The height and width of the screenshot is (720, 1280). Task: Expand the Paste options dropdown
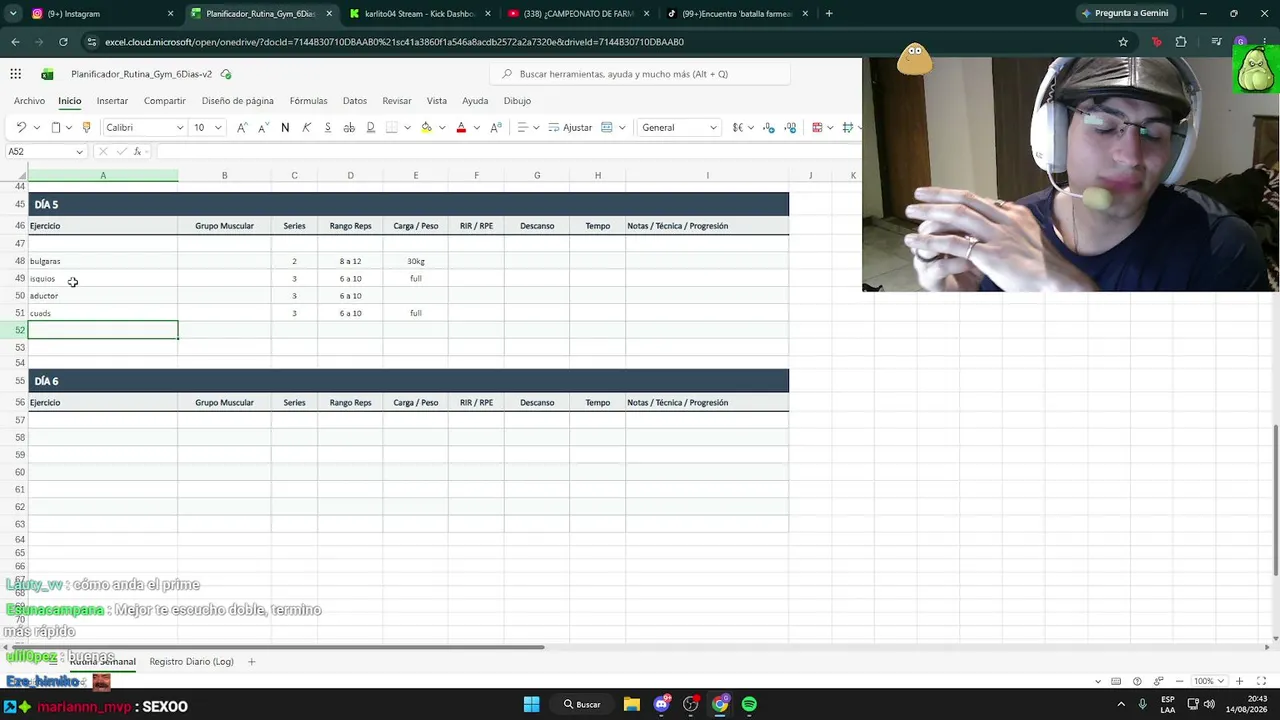(68, 128)
